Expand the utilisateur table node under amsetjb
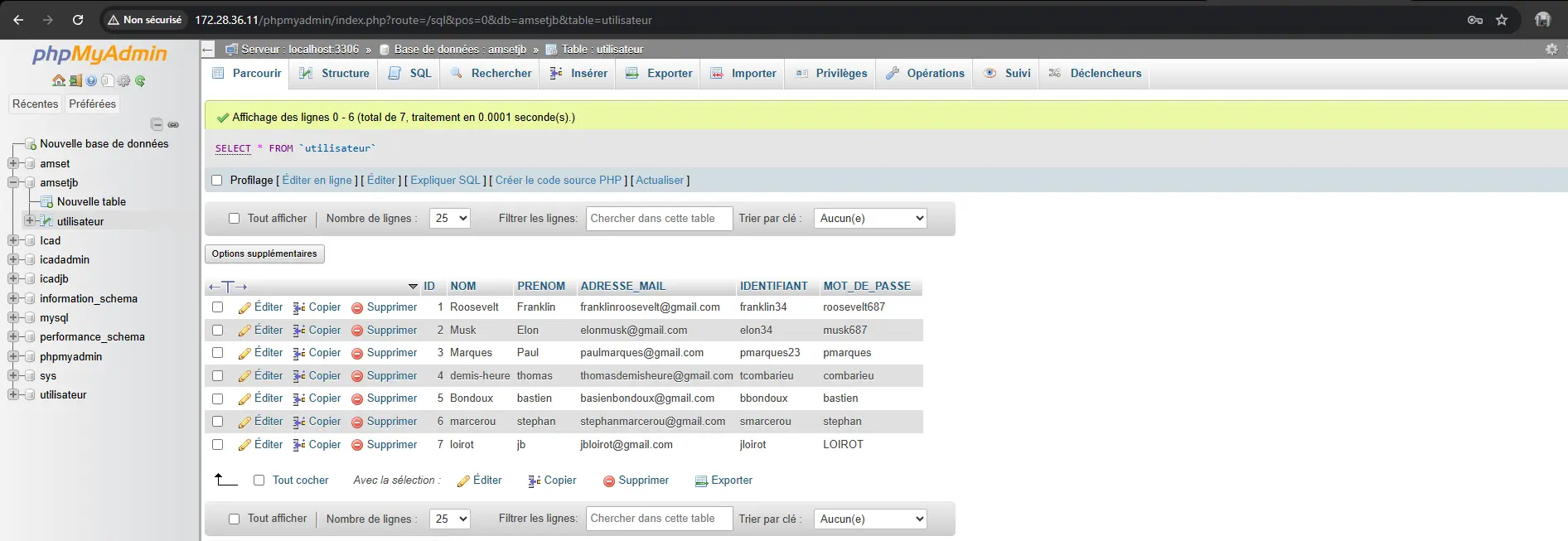Viewport: 1568px width, 541px height. (30, 221)
